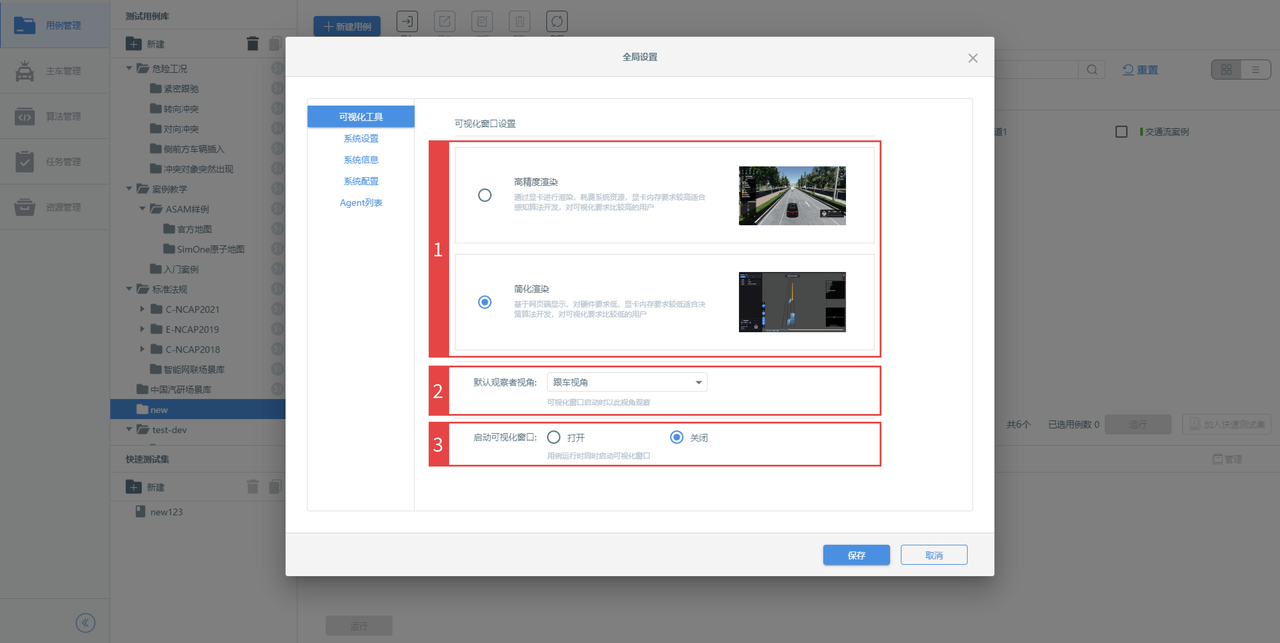
Task: Click the 高精度渲染 preview thumbnail
Action: click(x=792, y=196)
